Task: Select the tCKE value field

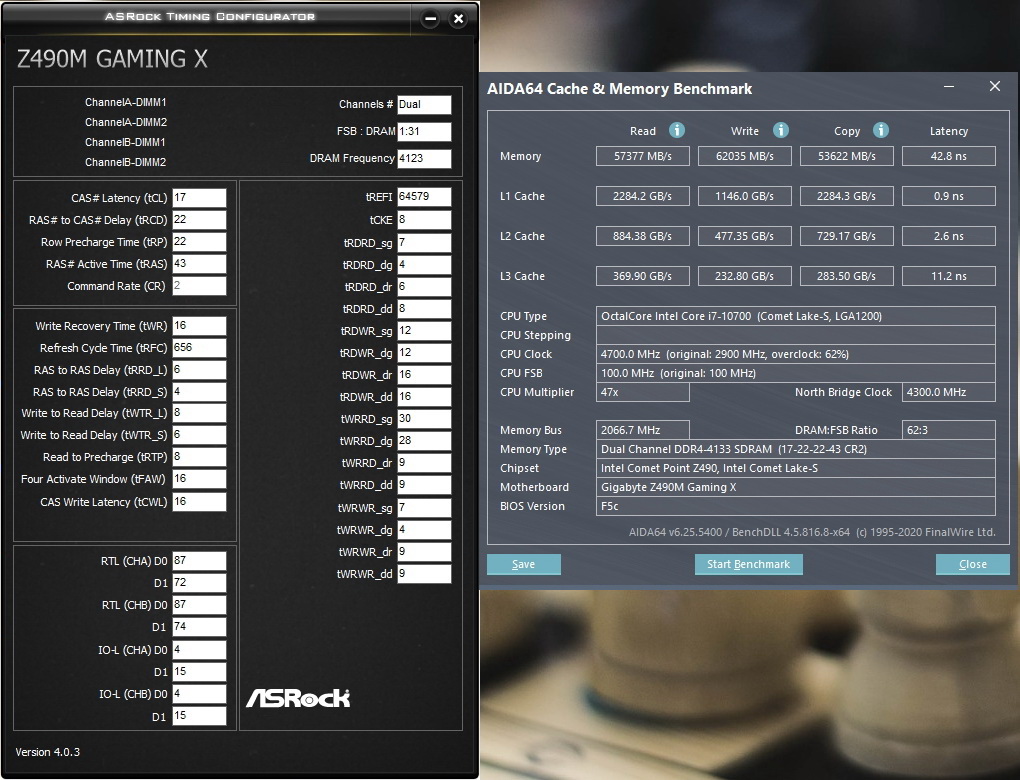Action: click(424, 220)
